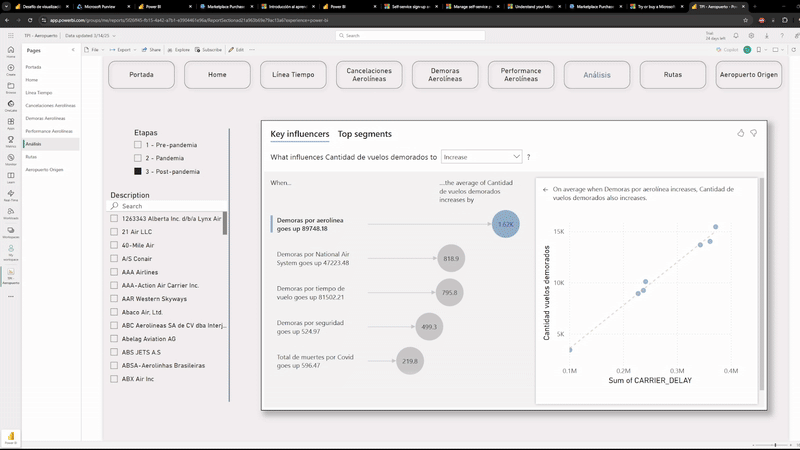The image size is (800, 450).
Task: Click the thumbs down icon on visual
Action: tap(754, 133)
